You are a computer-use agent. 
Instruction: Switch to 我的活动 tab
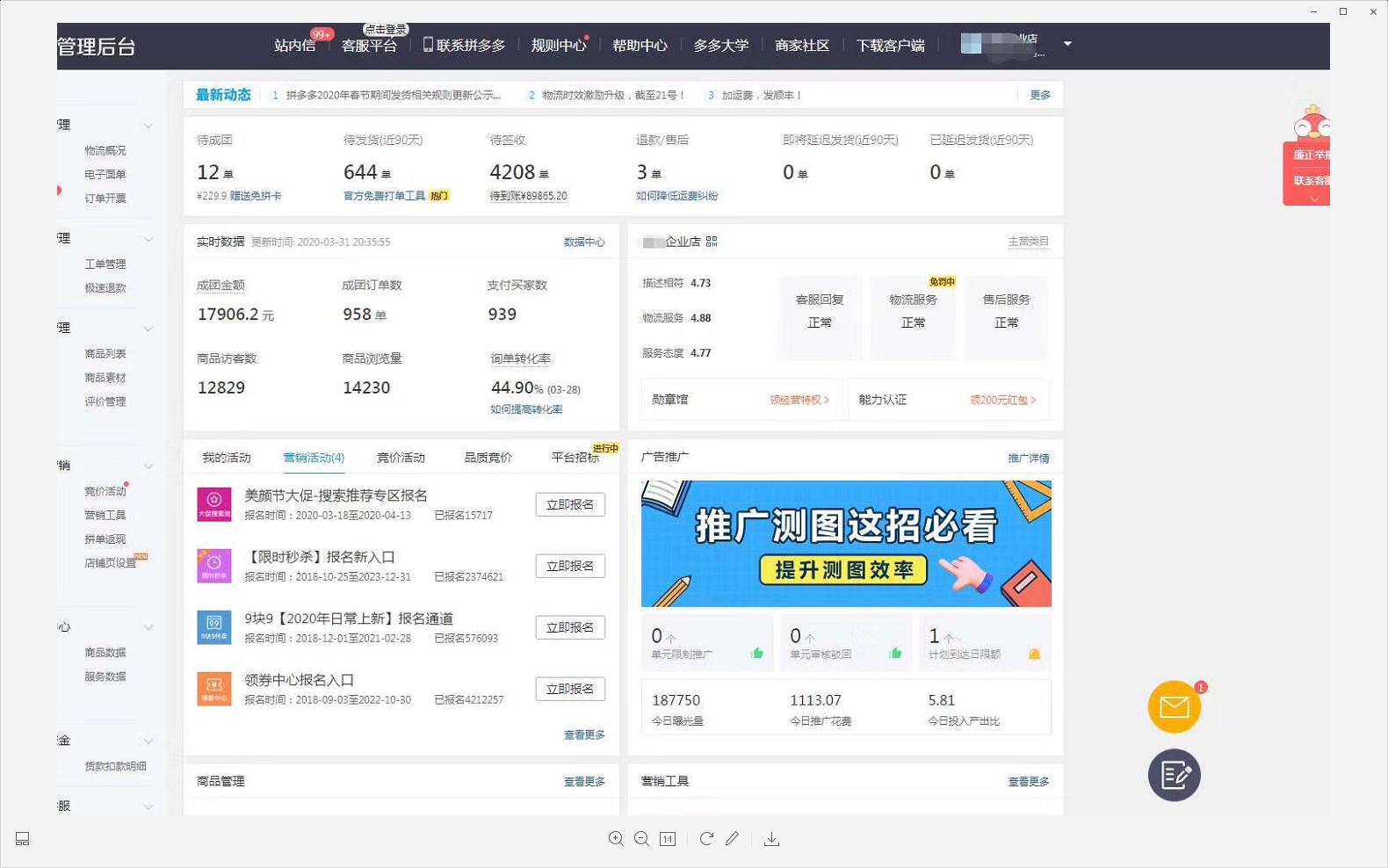(x=227, y=458)
